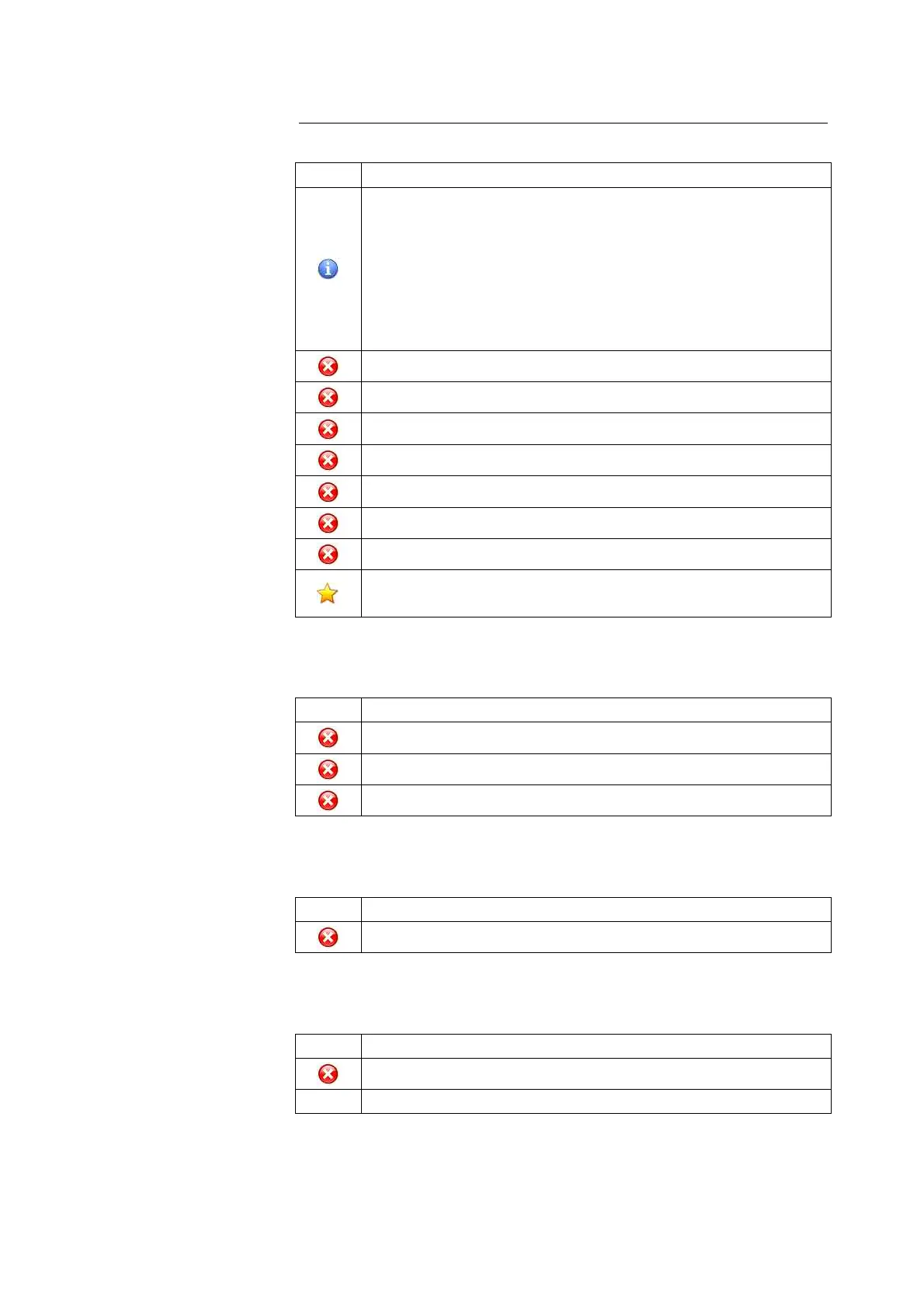Click the empty cell beside the third table's error icon

click(x=596, y=938)
